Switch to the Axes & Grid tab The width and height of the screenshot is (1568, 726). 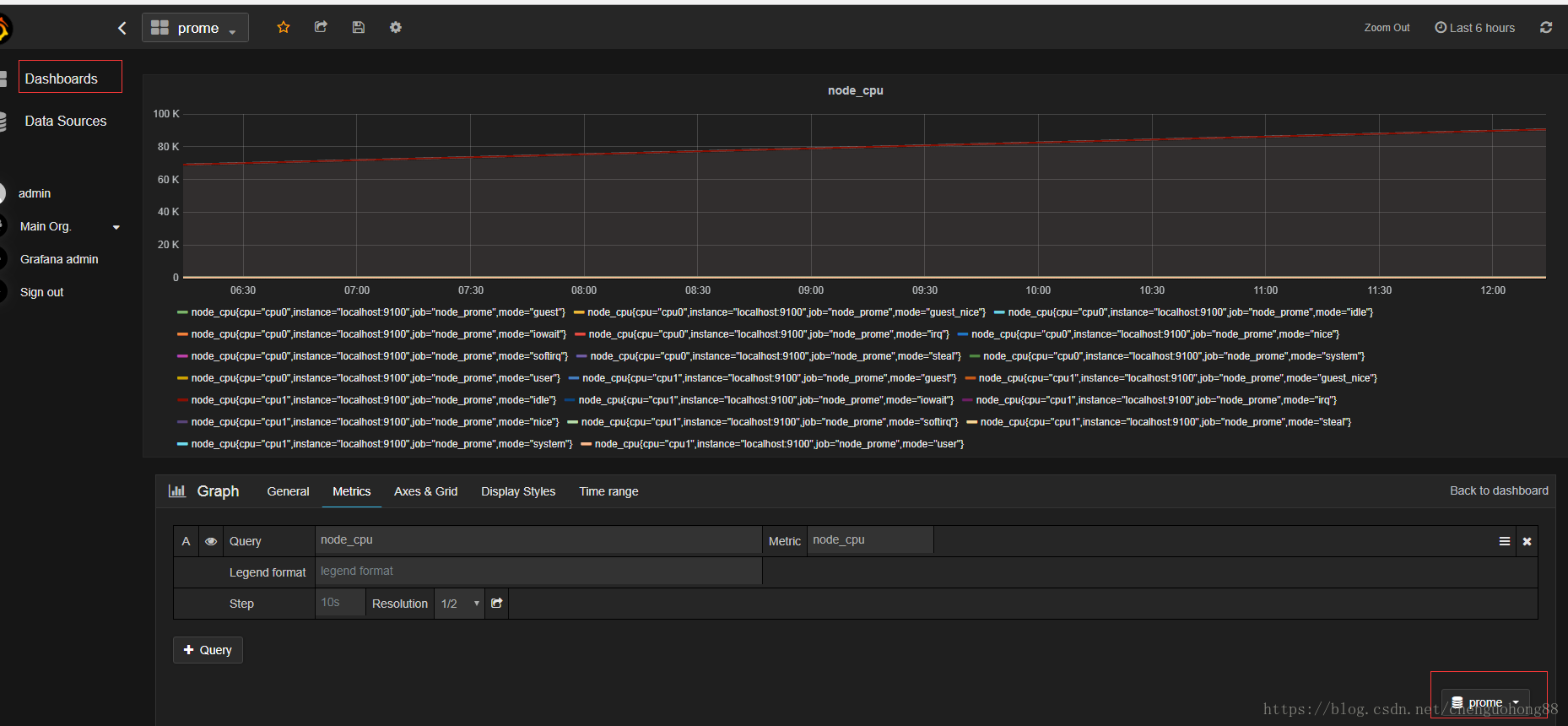point(425,491)
